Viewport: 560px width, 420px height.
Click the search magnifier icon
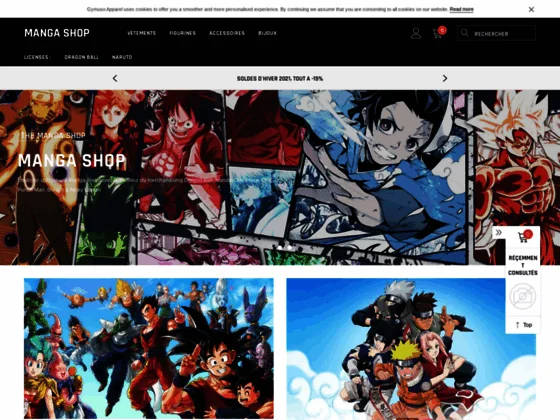click(464, 33)
